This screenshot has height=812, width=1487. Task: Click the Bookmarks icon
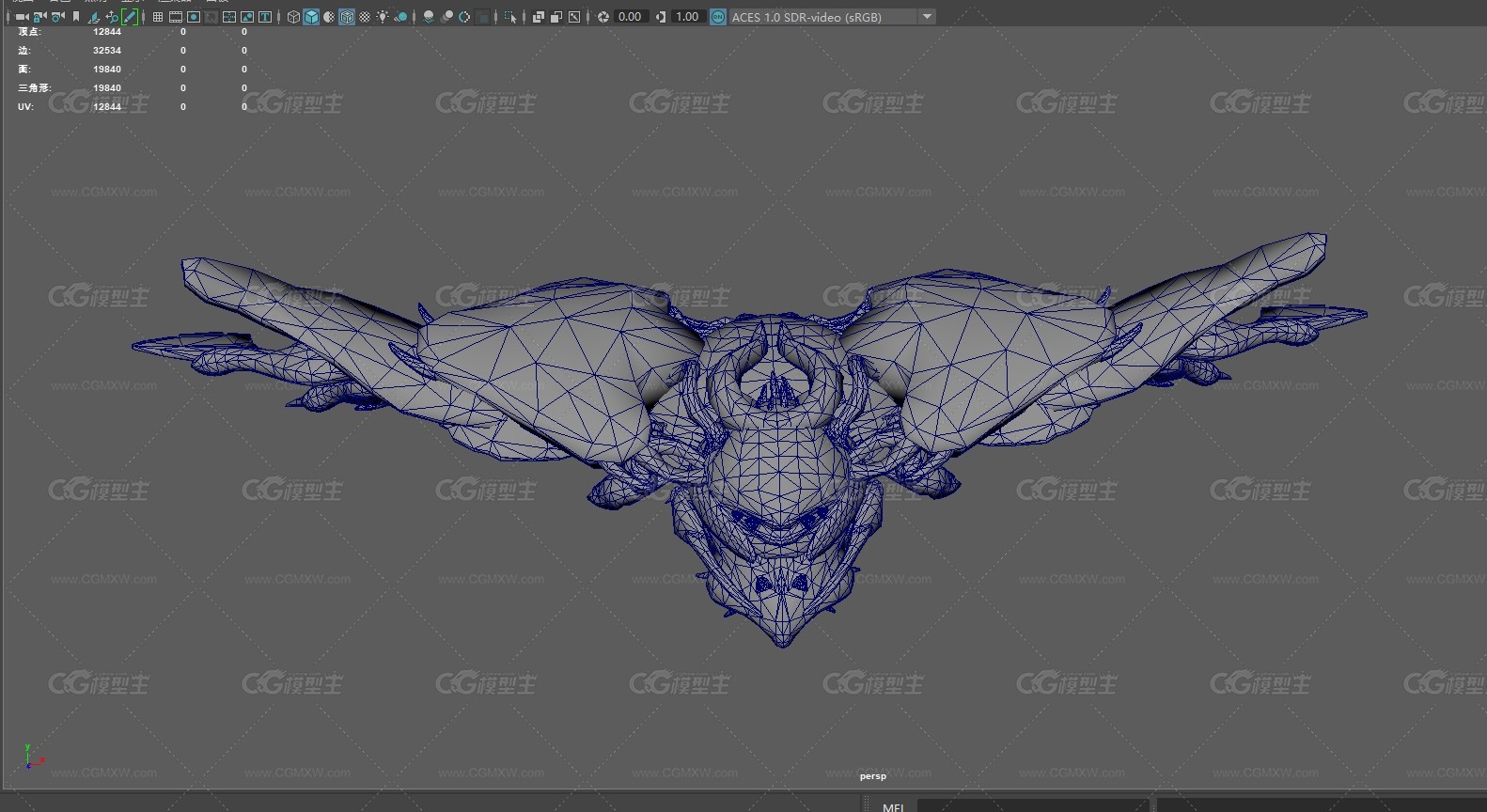76,17
